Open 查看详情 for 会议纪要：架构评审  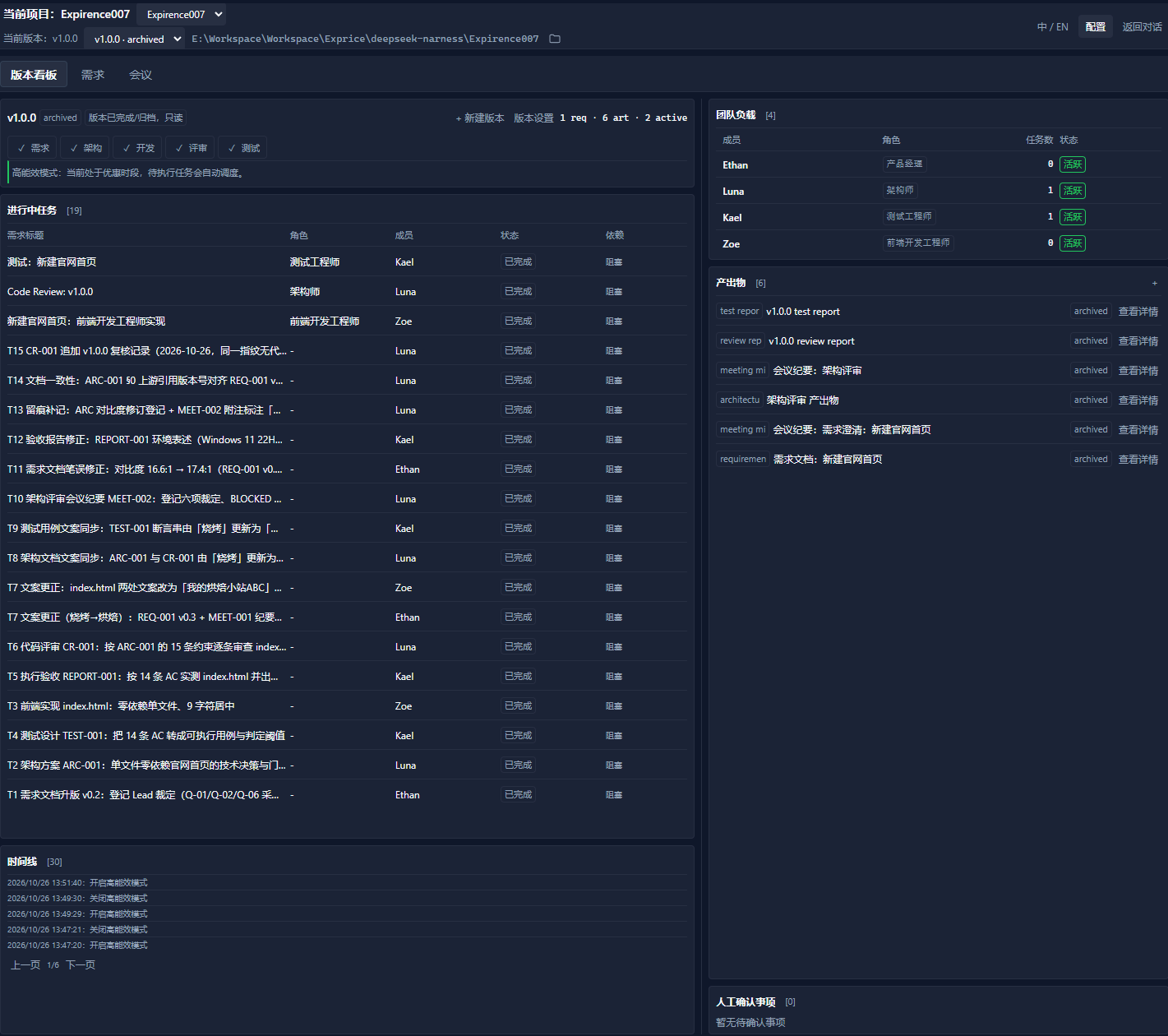click(x=1138, y=371)
